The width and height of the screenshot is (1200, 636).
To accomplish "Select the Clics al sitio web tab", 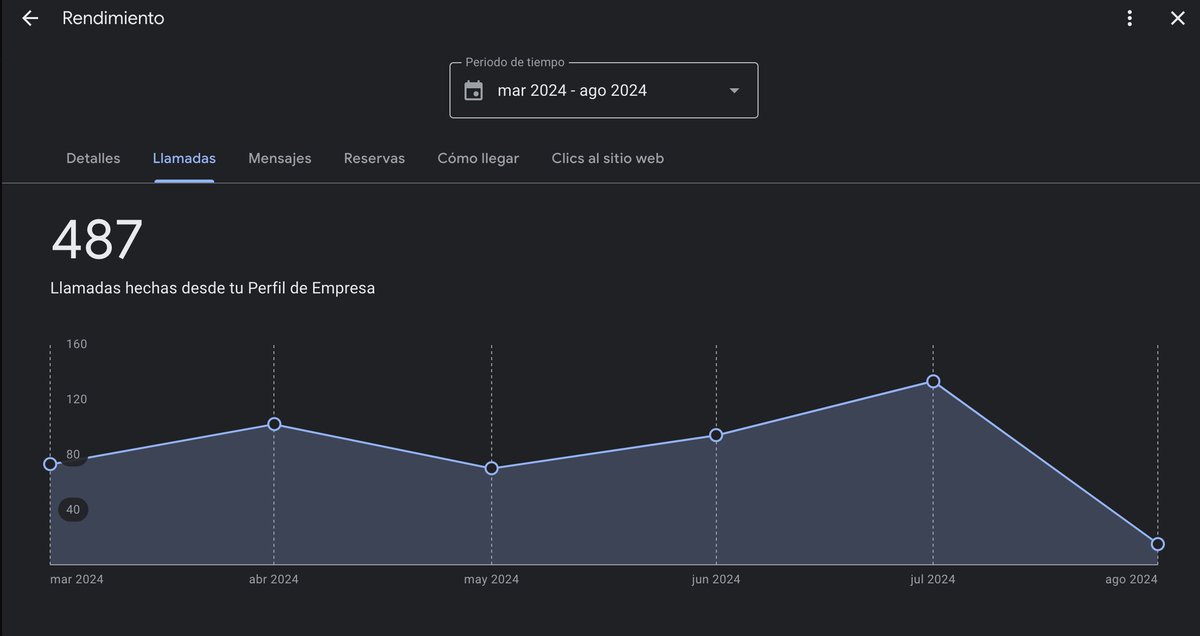I will point(608,158).
